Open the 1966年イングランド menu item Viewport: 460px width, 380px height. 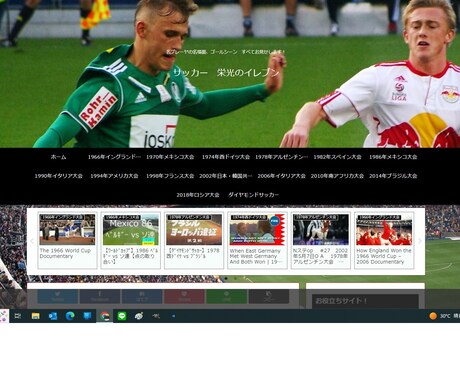[114, 157]
